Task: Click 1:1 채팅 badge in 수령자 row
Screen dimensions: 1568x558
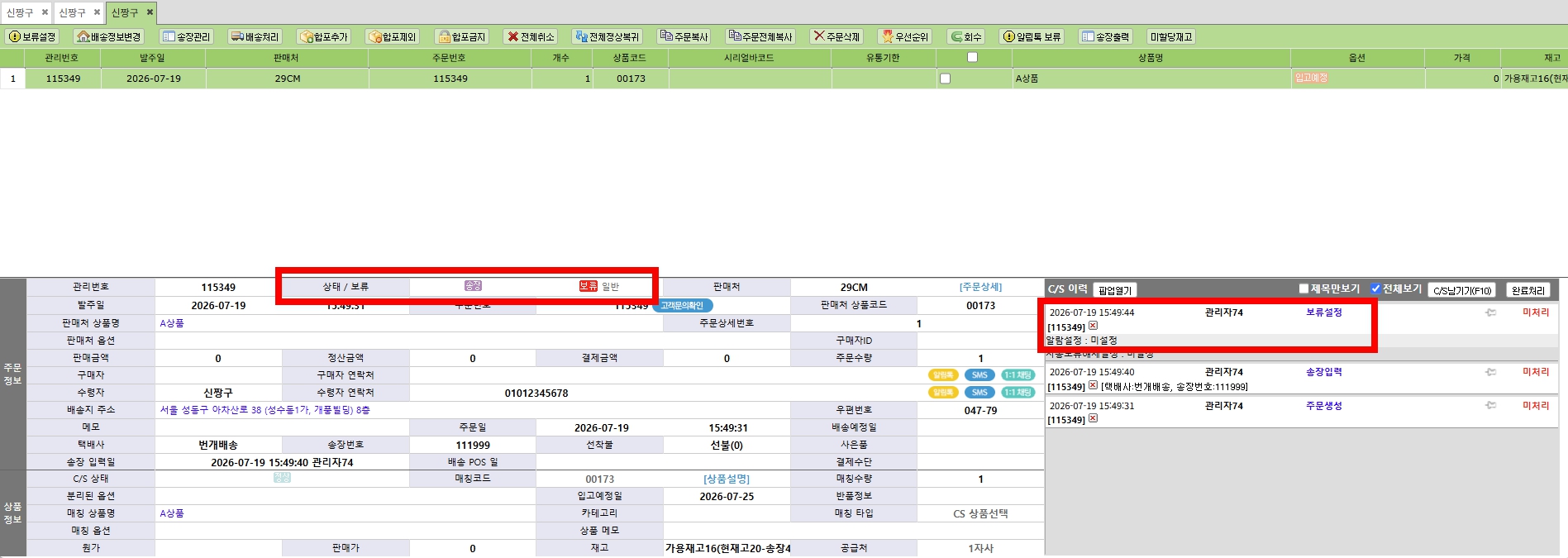Action: coord(1018,393)
